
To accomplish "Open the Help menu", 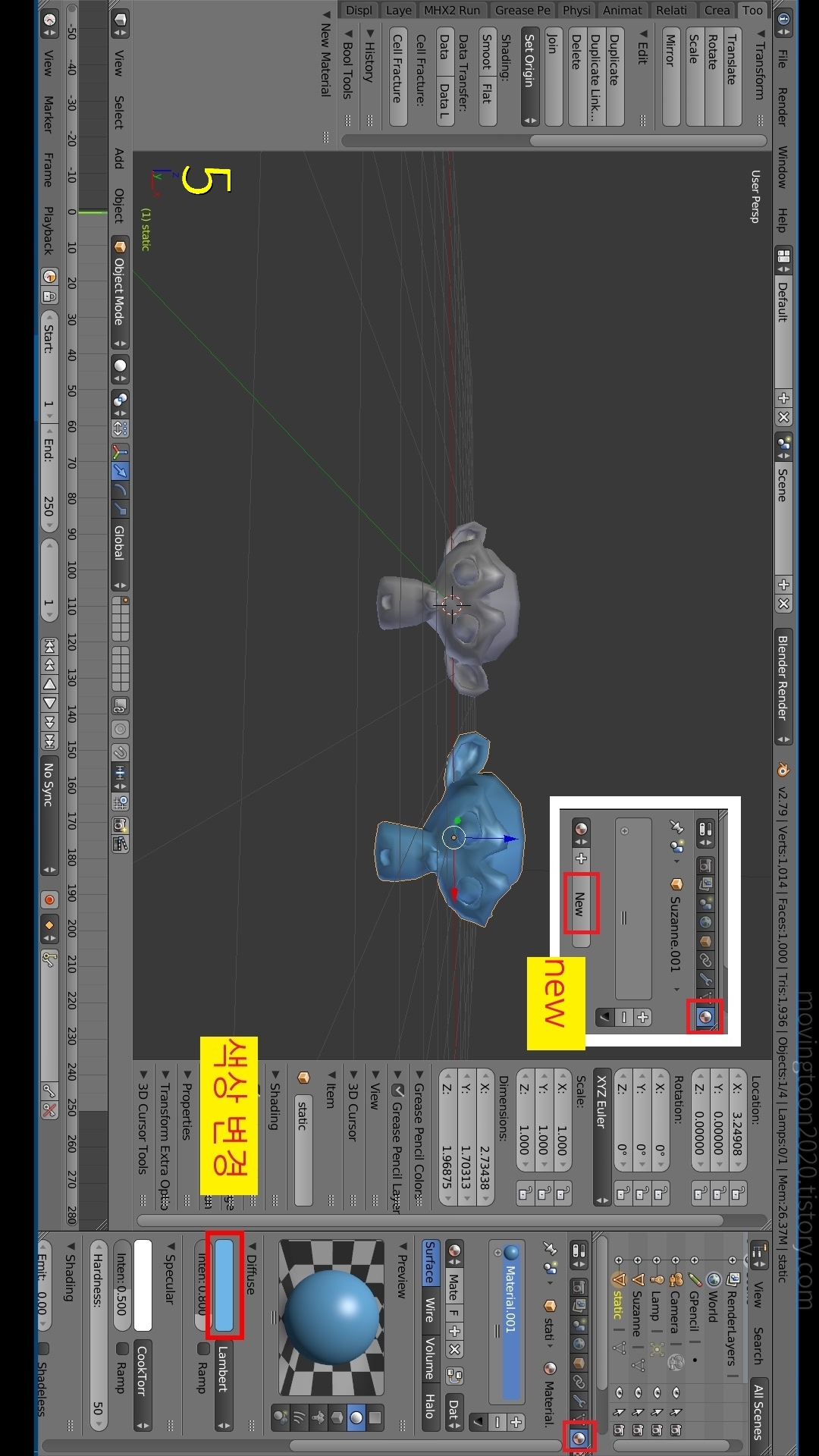I will click(783, 220).
